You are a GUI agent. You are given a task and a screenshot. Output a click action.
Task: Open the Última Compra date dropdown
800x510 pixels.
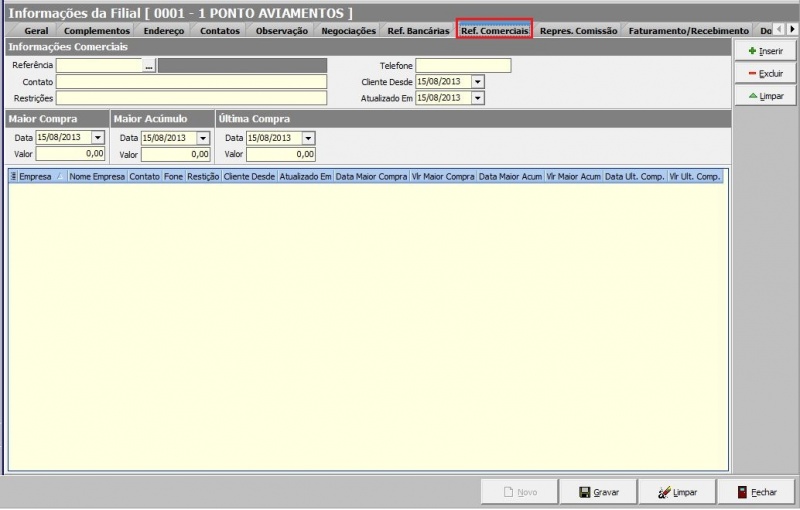pos(308,138)
